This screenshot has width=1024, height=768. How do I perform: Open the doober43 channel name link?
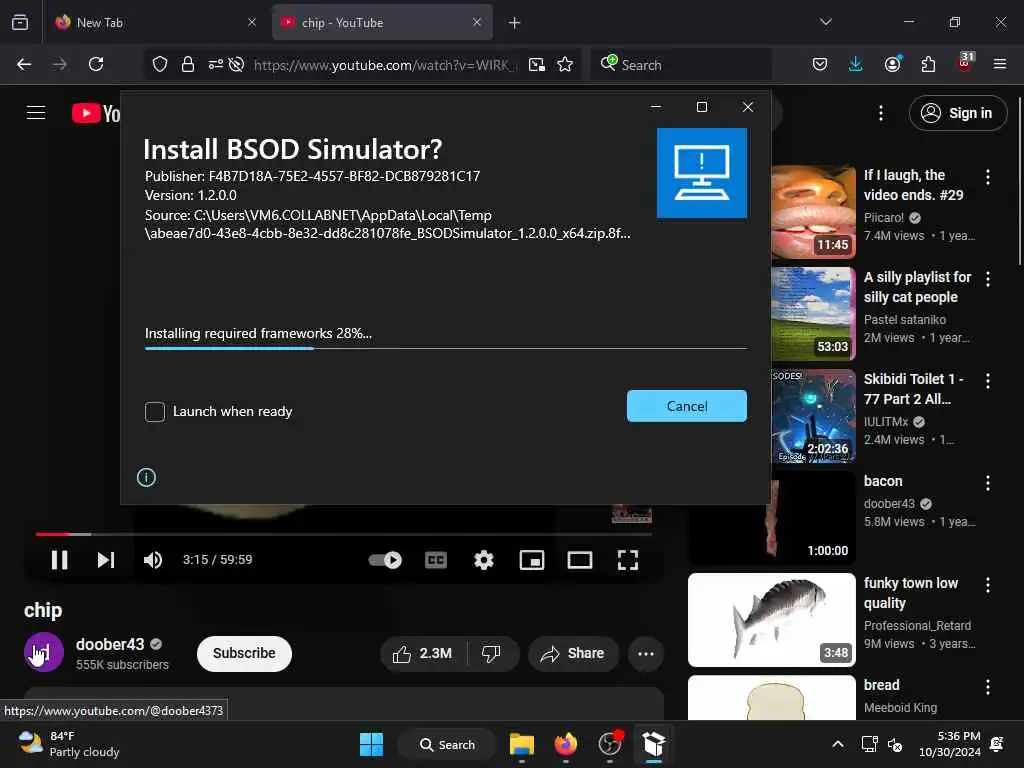tap(110, 644)
